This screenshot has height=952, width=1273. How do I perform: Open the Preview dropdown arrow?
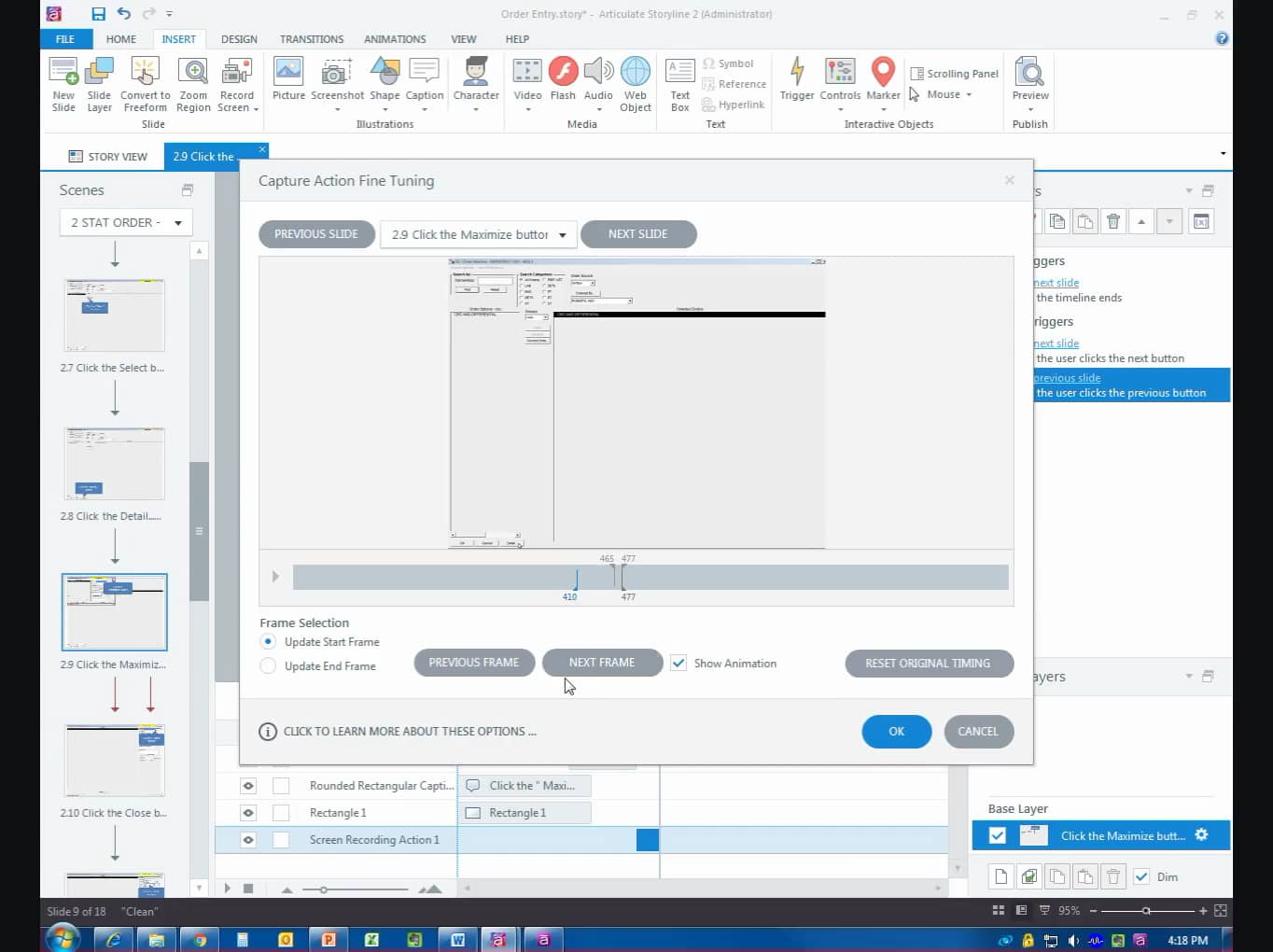(1030, 109)
